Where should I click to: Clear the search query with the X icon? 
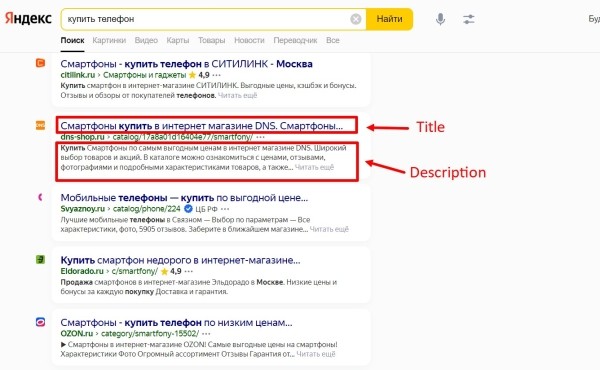[x=355, y=19]
